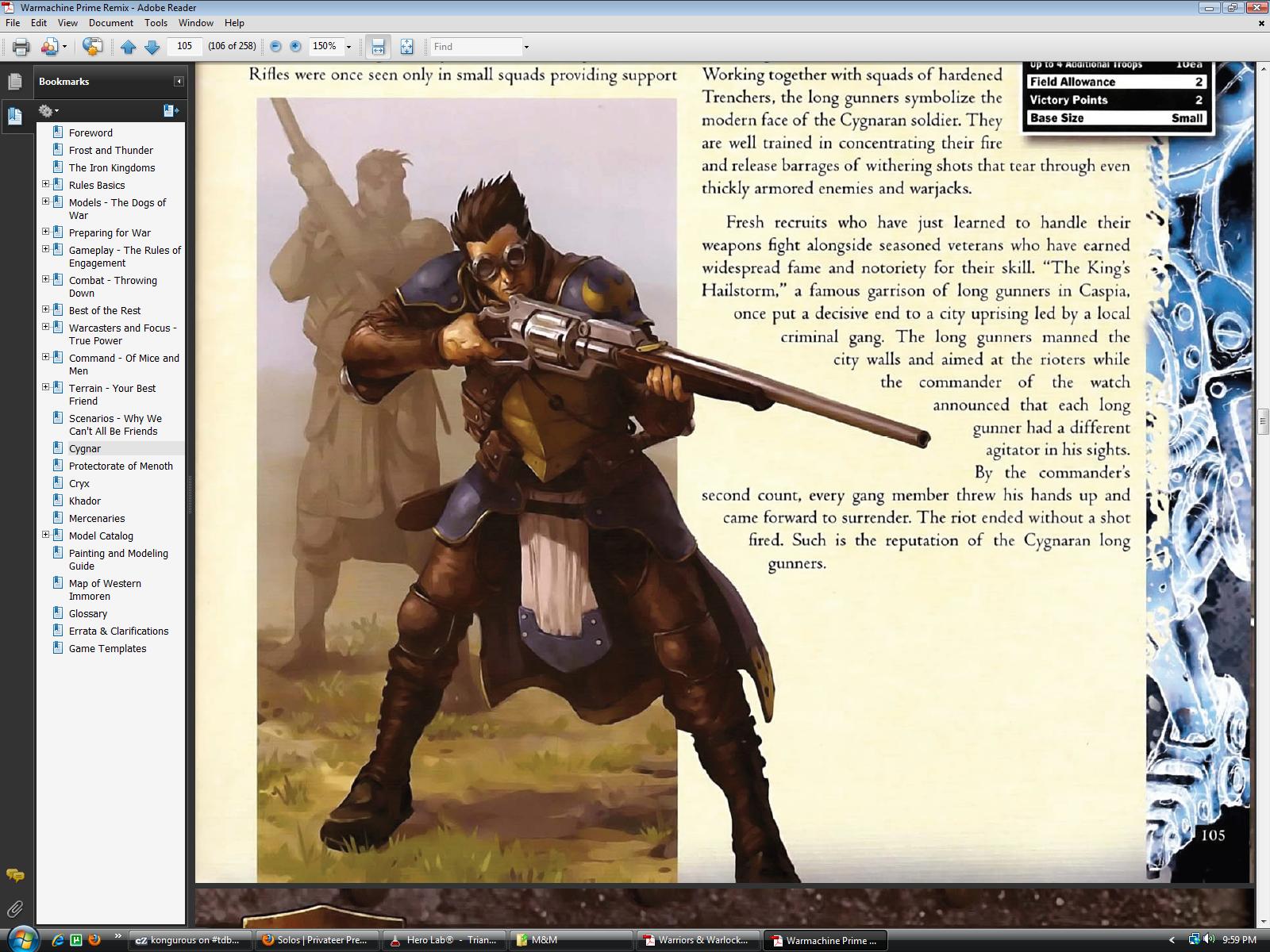The width and height of the screenshot is (1270, 952).
Task: Click the web conference globe icon
Action: coord(92,47)
